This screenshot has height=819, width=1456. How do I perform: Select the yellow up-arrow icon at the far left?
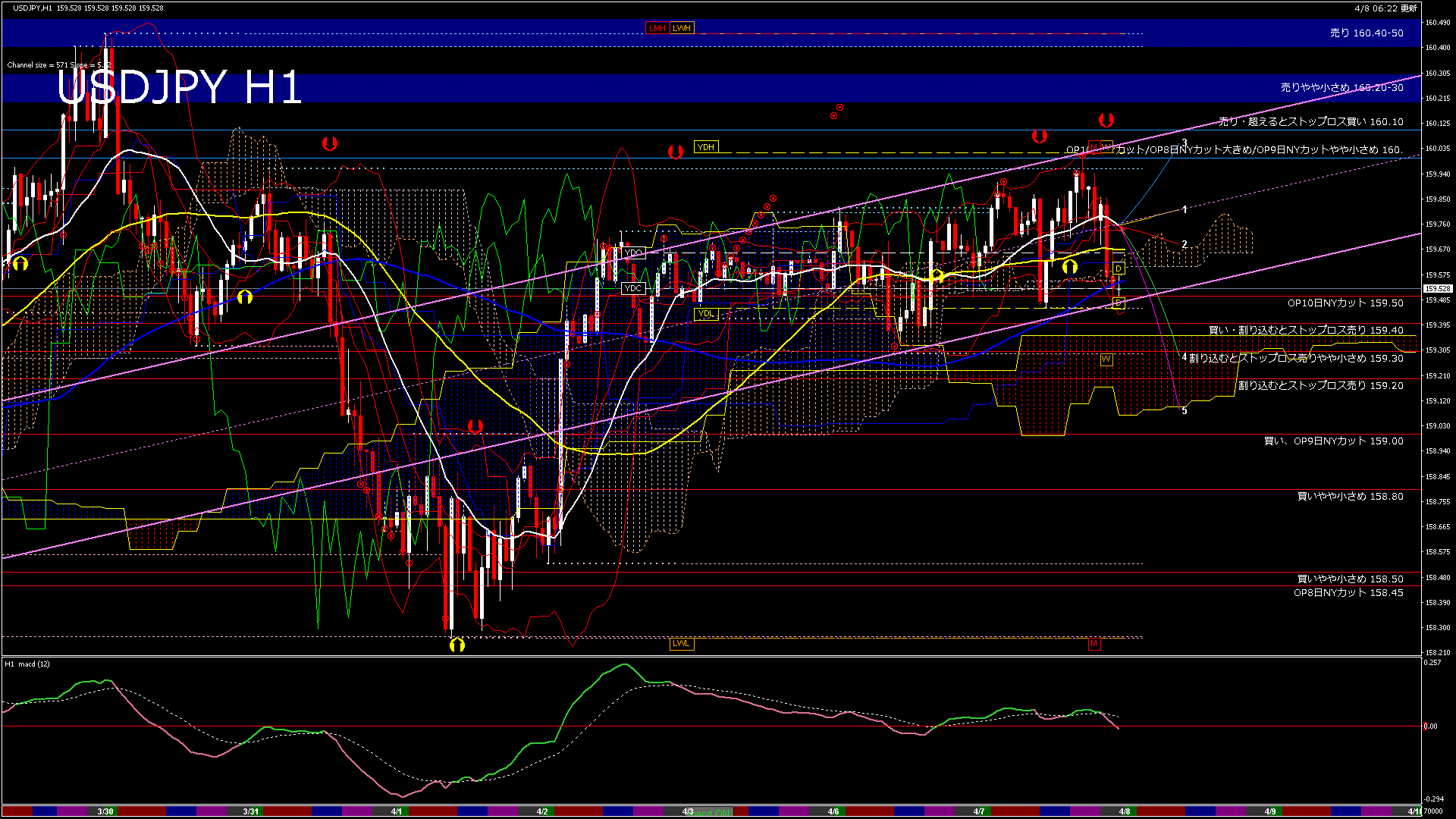pos(19,262)
